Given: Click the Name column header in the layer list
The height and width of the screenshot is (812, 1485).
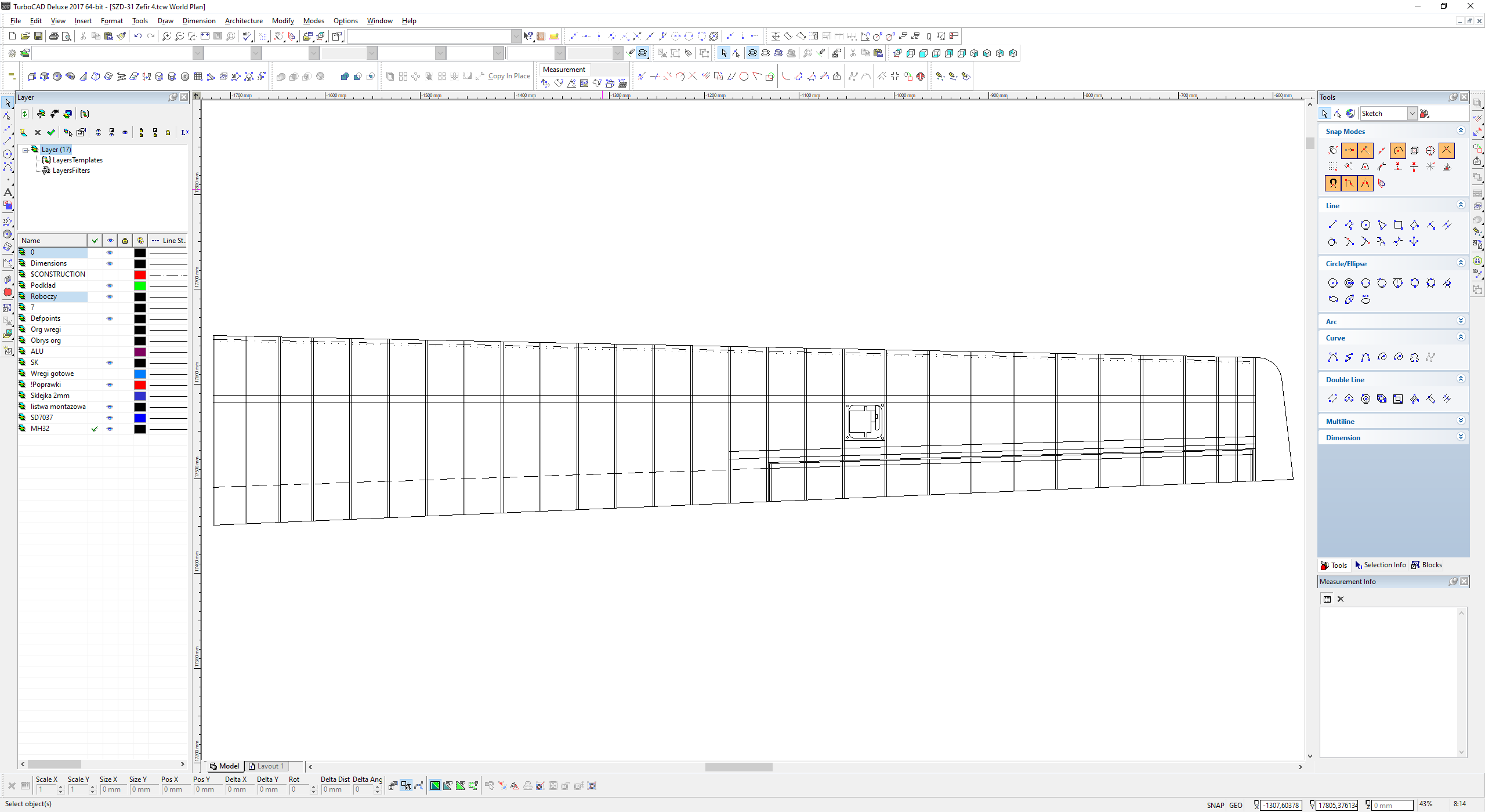Looking at the screenshot, I should 52,241.
